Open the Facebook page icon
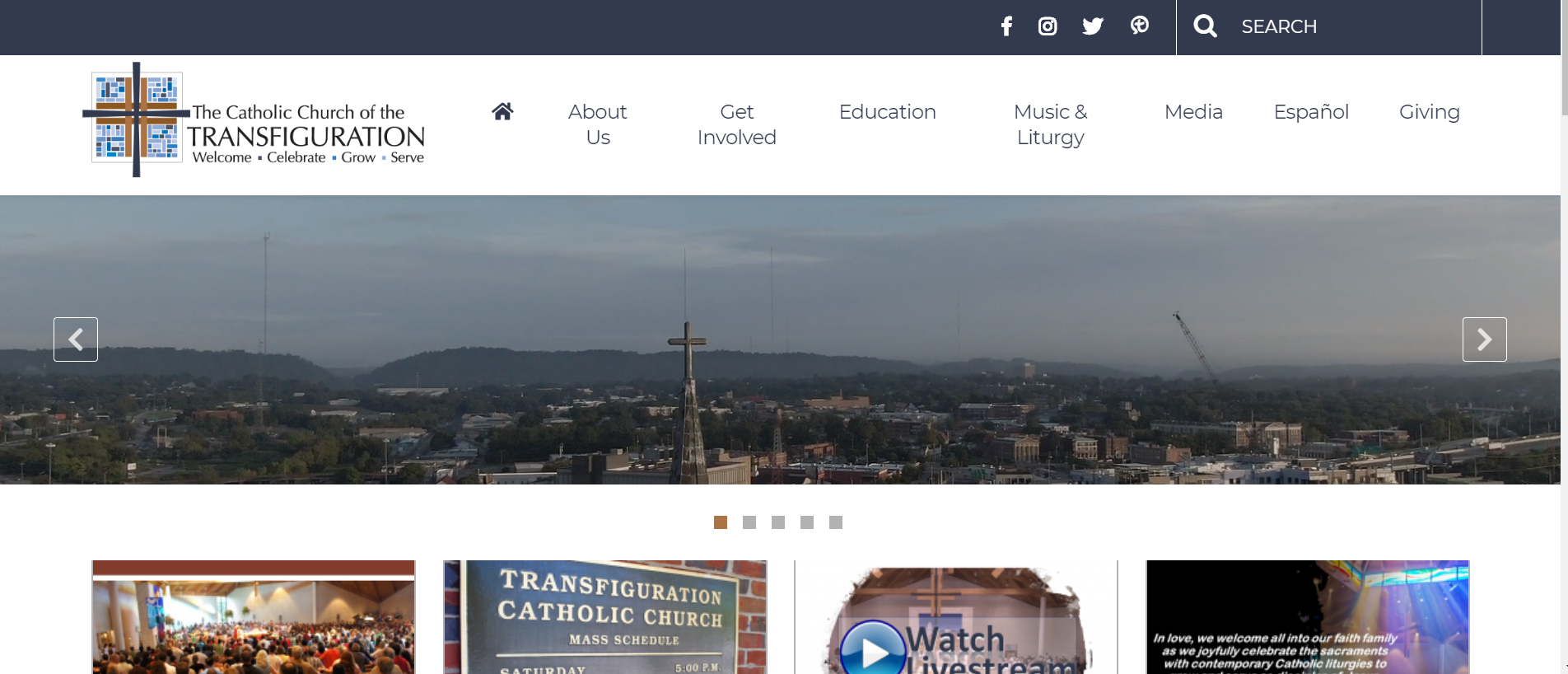The width and height of the screenshot is (1568, 674). coord(1006,26)
